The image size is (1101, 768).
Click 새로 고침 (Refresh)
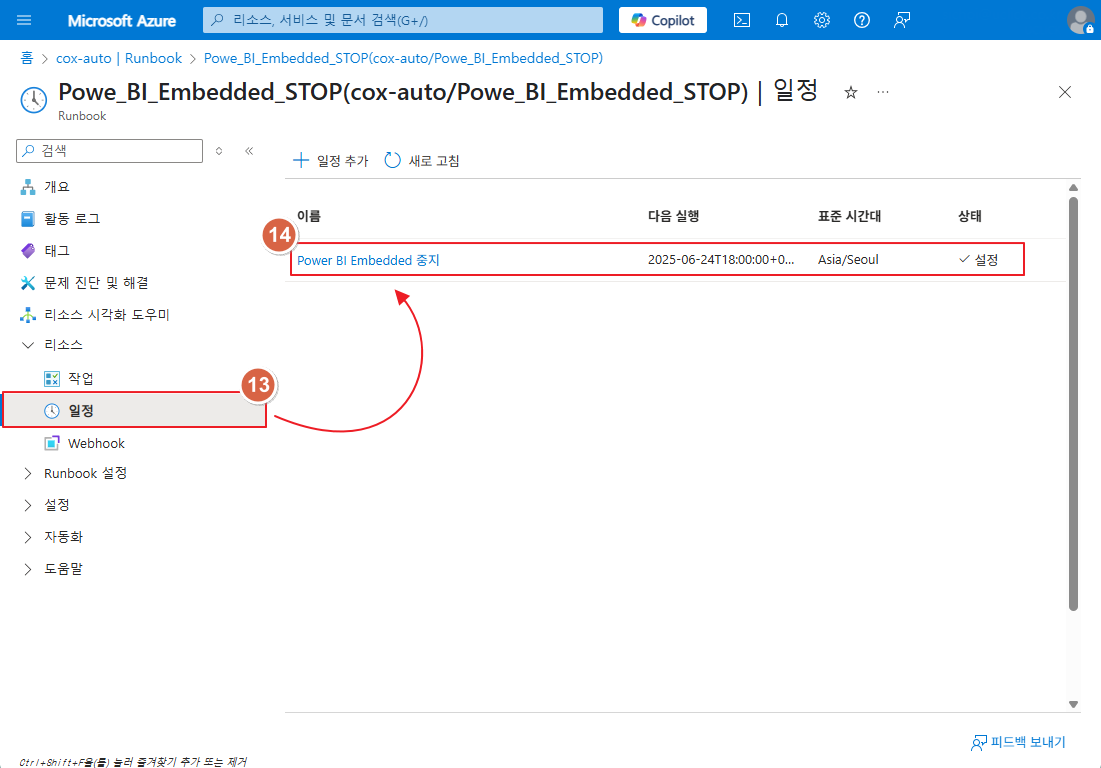click(x=422, y=161)
